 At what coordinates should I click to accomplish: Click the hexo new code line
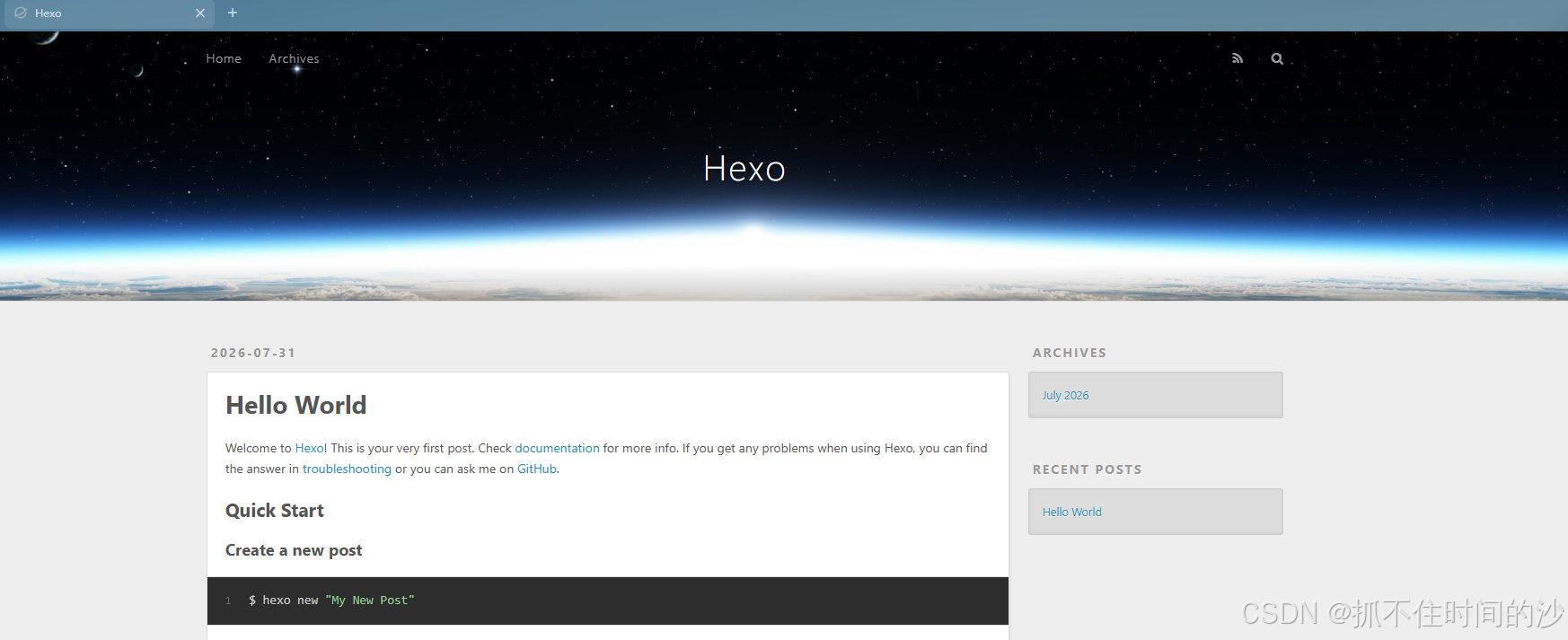pos(331,601)
